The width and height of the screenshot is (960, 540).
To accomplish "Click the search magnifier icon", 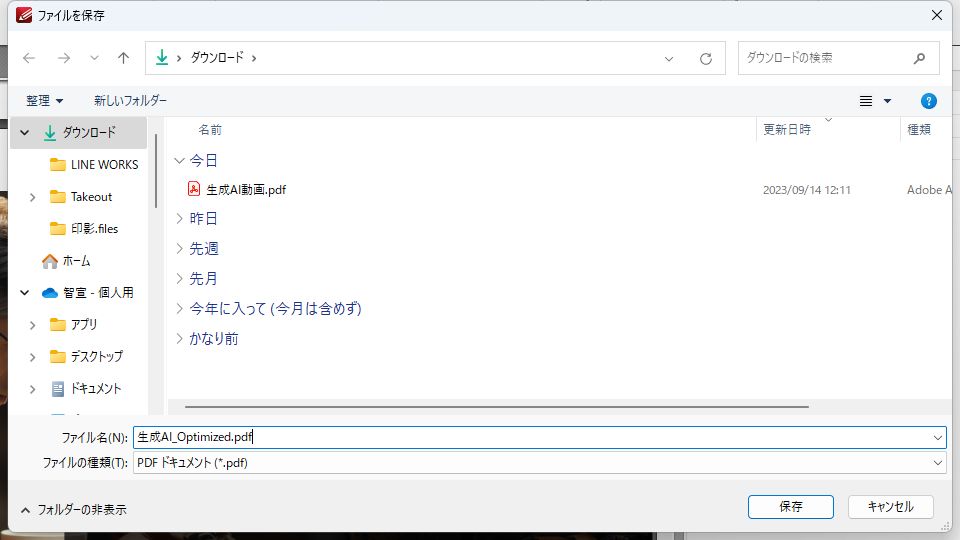I will pyautogui.click(x=919, y=58).
